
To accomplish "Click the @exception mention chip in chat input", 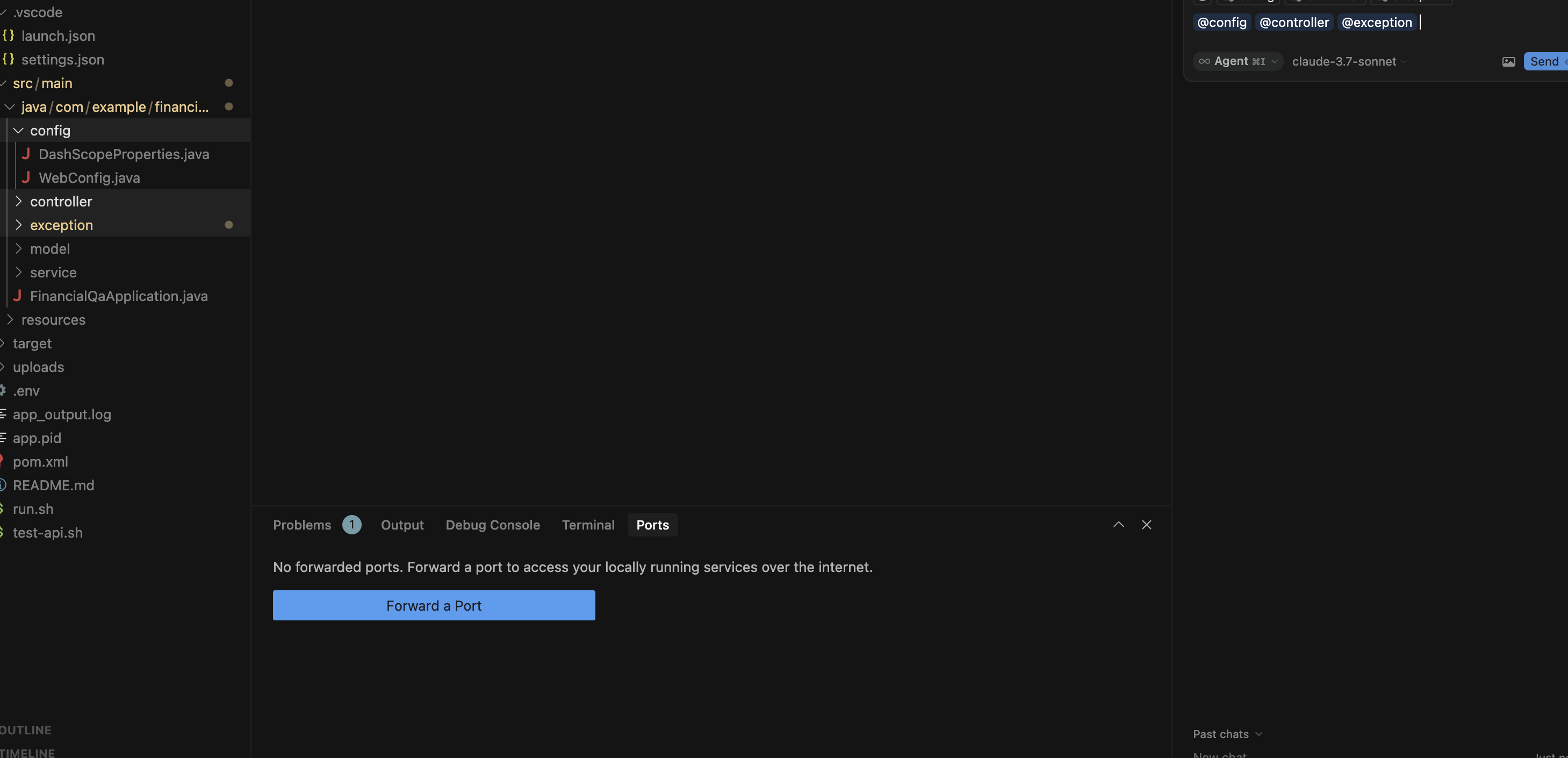I will [x=1376, y=23].
